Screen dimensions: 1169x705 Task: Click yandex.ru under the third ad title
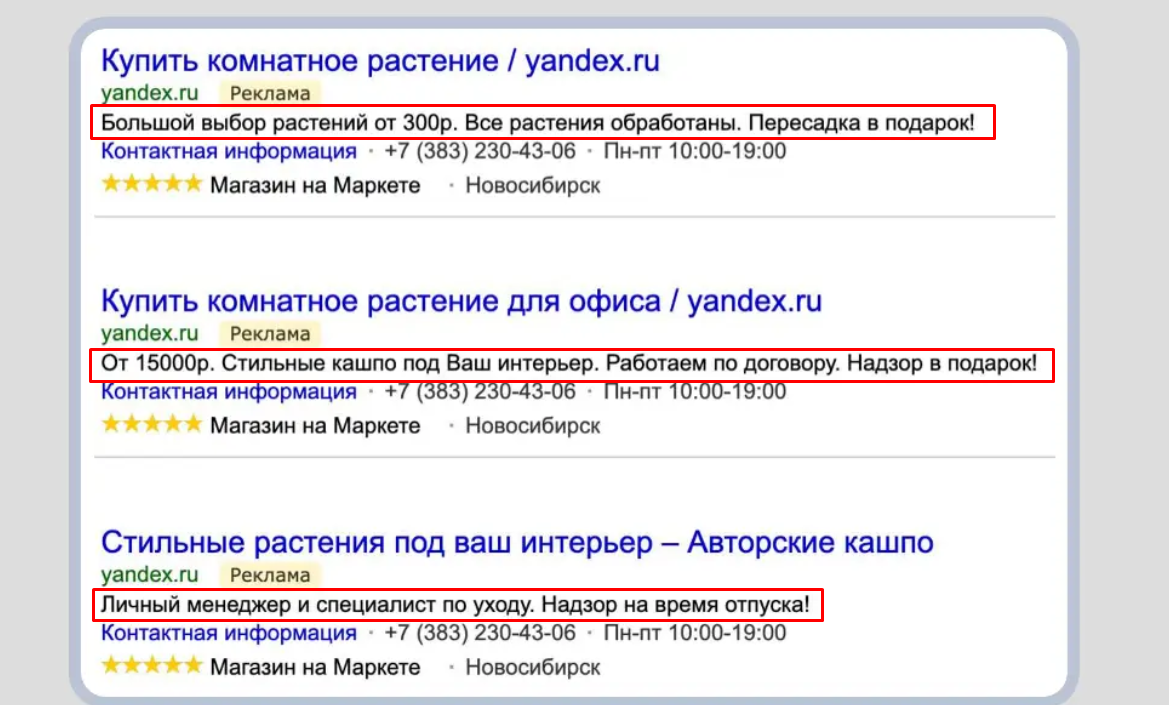click(x=146, y=574)
